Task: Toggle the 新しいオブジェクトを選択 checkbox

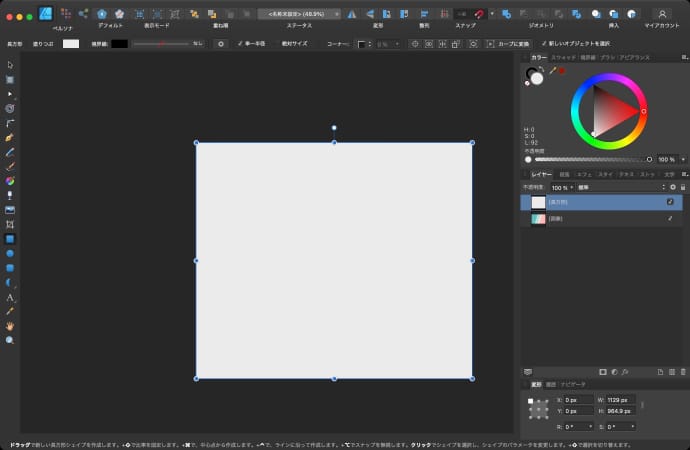Action: [545, 44]
